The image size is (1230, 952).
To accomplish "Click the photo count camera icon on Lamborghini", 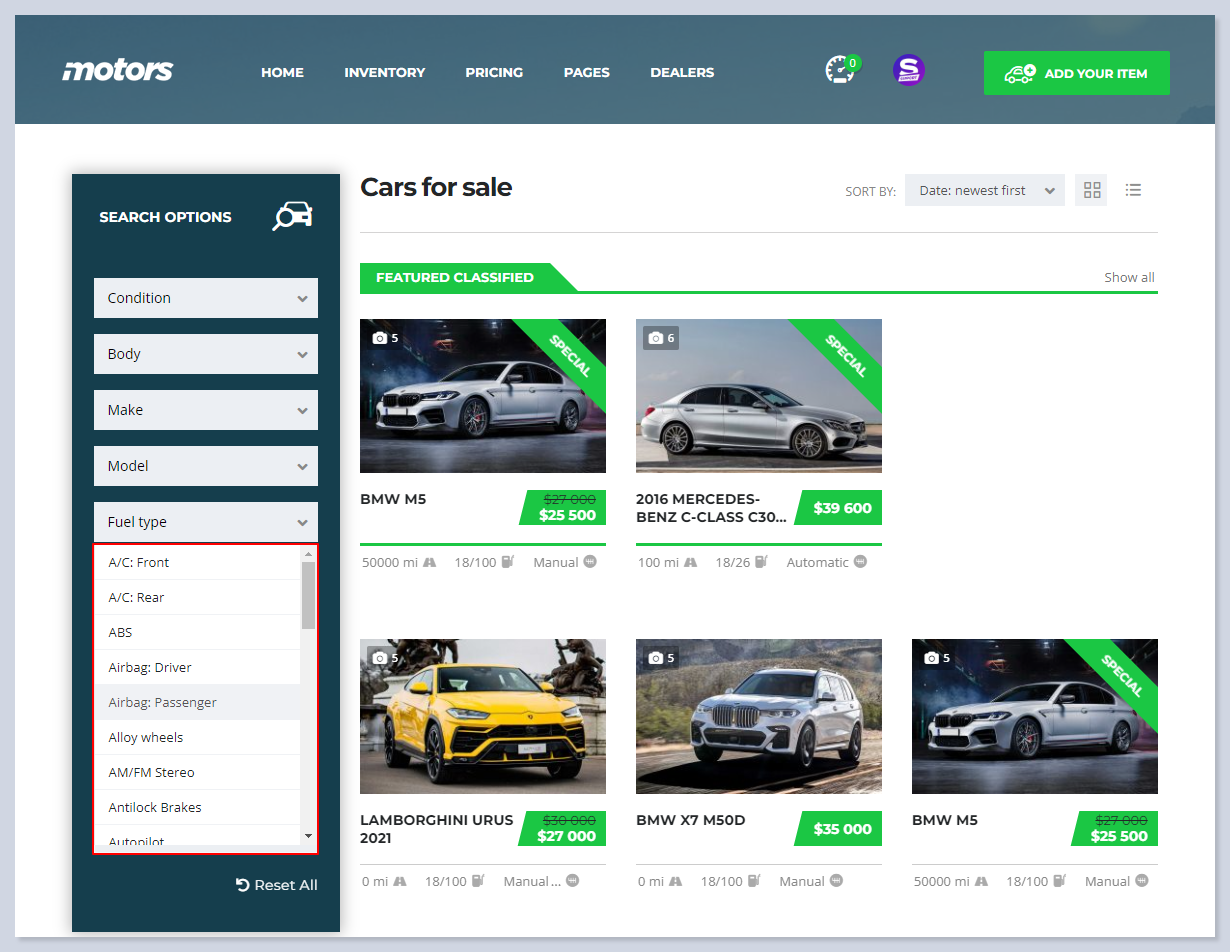I will point(379,658).
